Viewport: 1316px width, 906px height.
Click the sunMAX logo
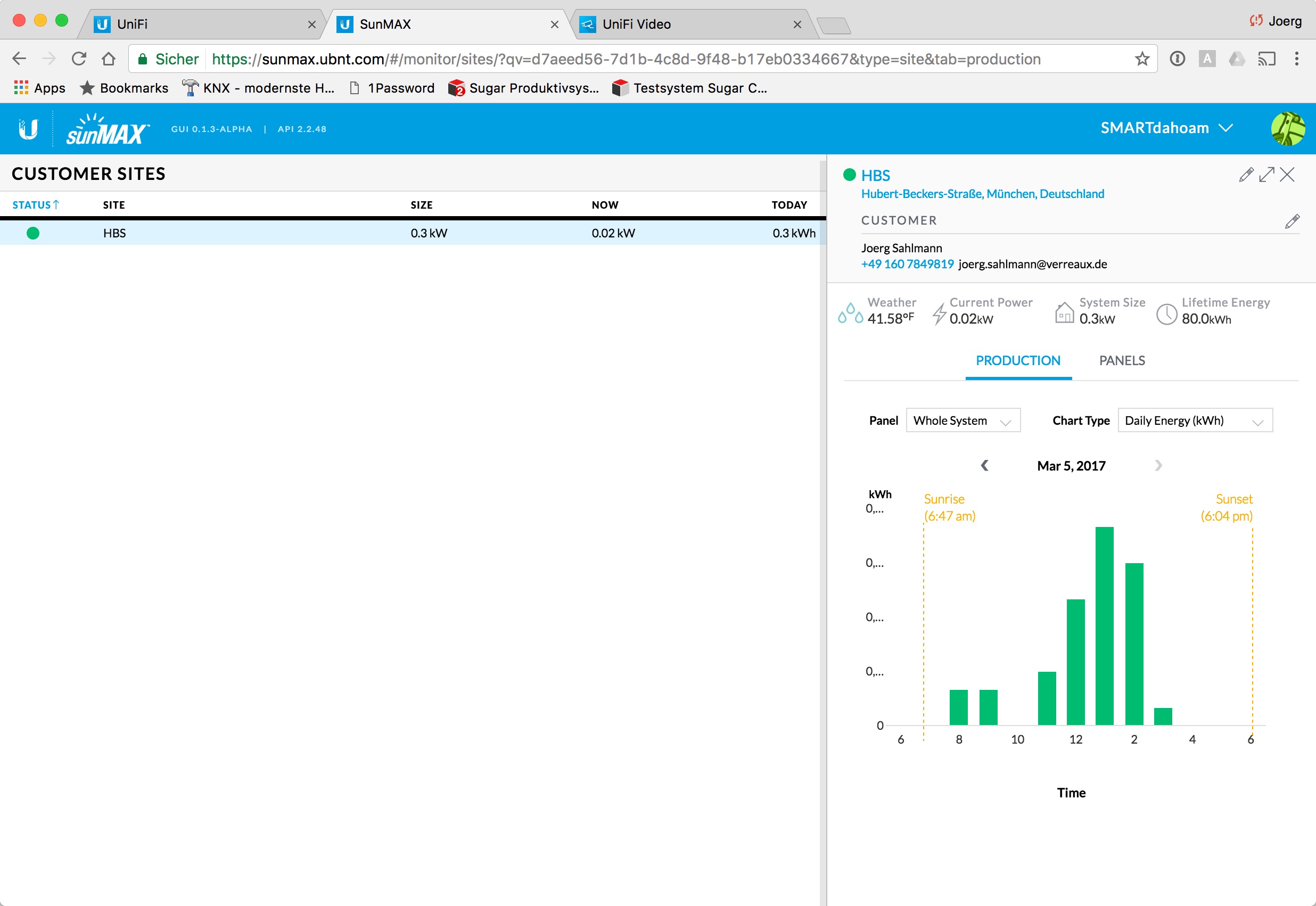[108, 129]
